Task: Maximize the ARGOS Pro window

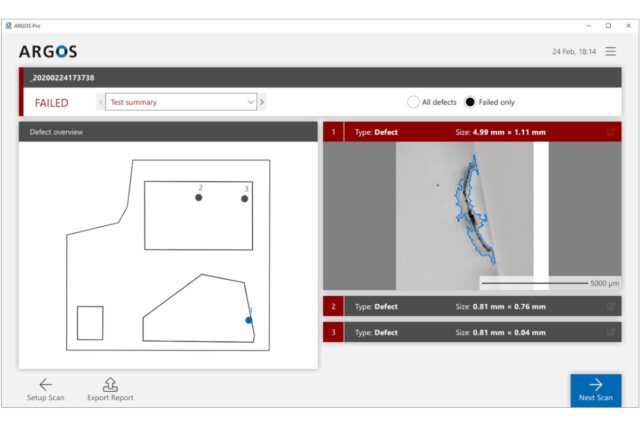Action: click(x=609, y=26)
